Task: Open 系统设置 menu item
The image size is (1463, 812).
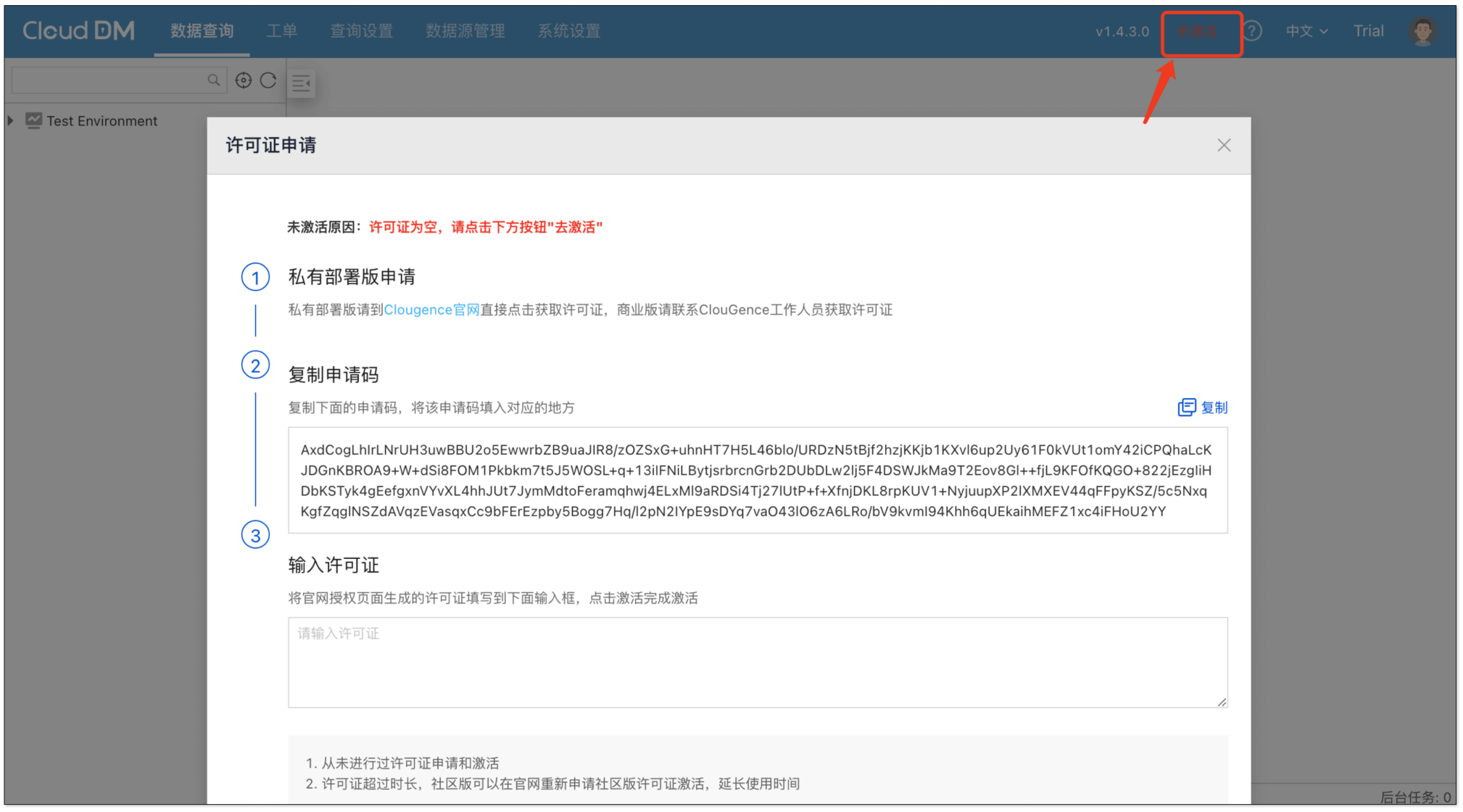Action: [x=568, y=31]
